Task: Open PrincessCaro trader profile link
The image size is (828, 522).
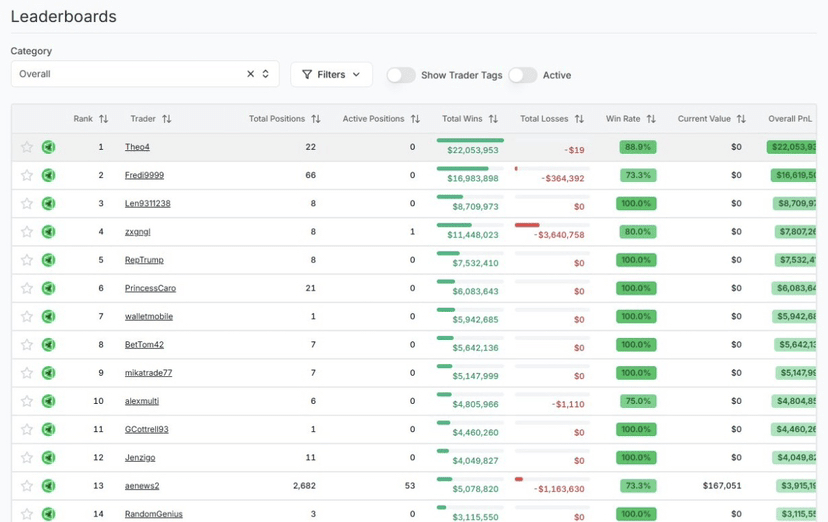Action: 150,288
